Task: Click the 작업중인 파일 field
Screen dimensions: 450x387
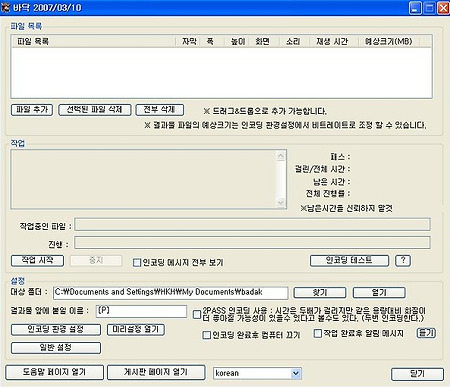Action: tap(252, 224)
